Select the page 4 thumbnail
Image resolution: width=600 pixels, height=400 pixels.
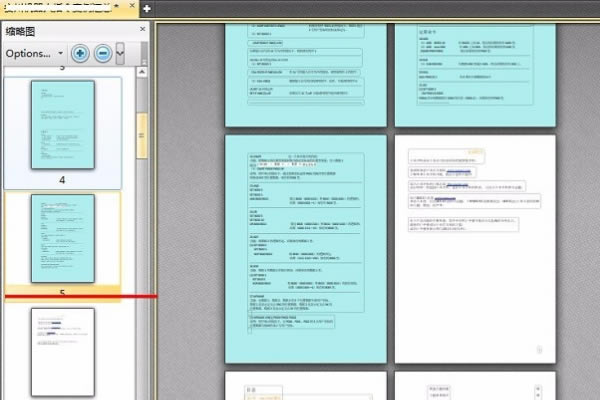[x=63, y=124]
